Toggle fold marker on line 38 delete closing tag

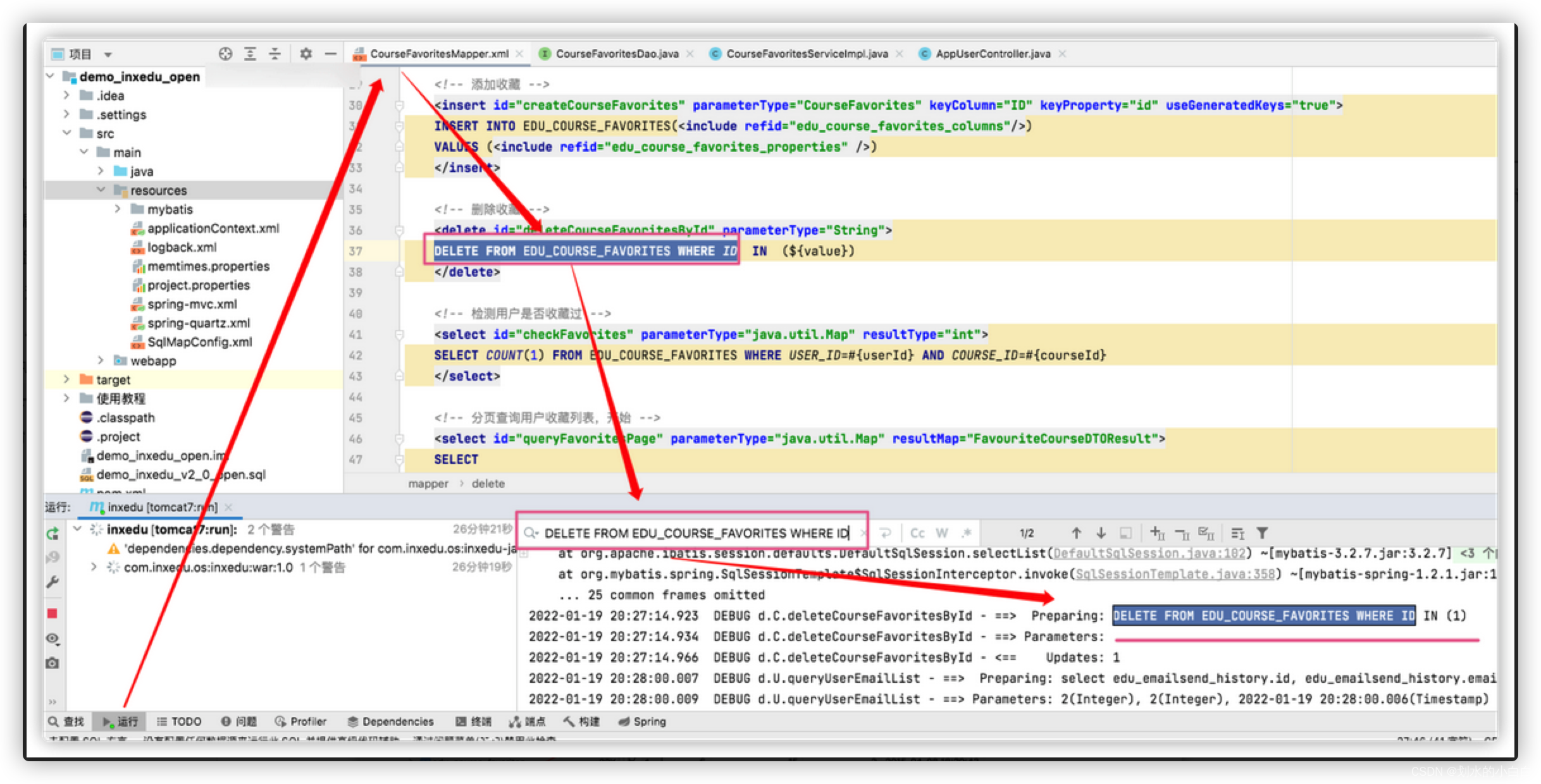point(399,272)
